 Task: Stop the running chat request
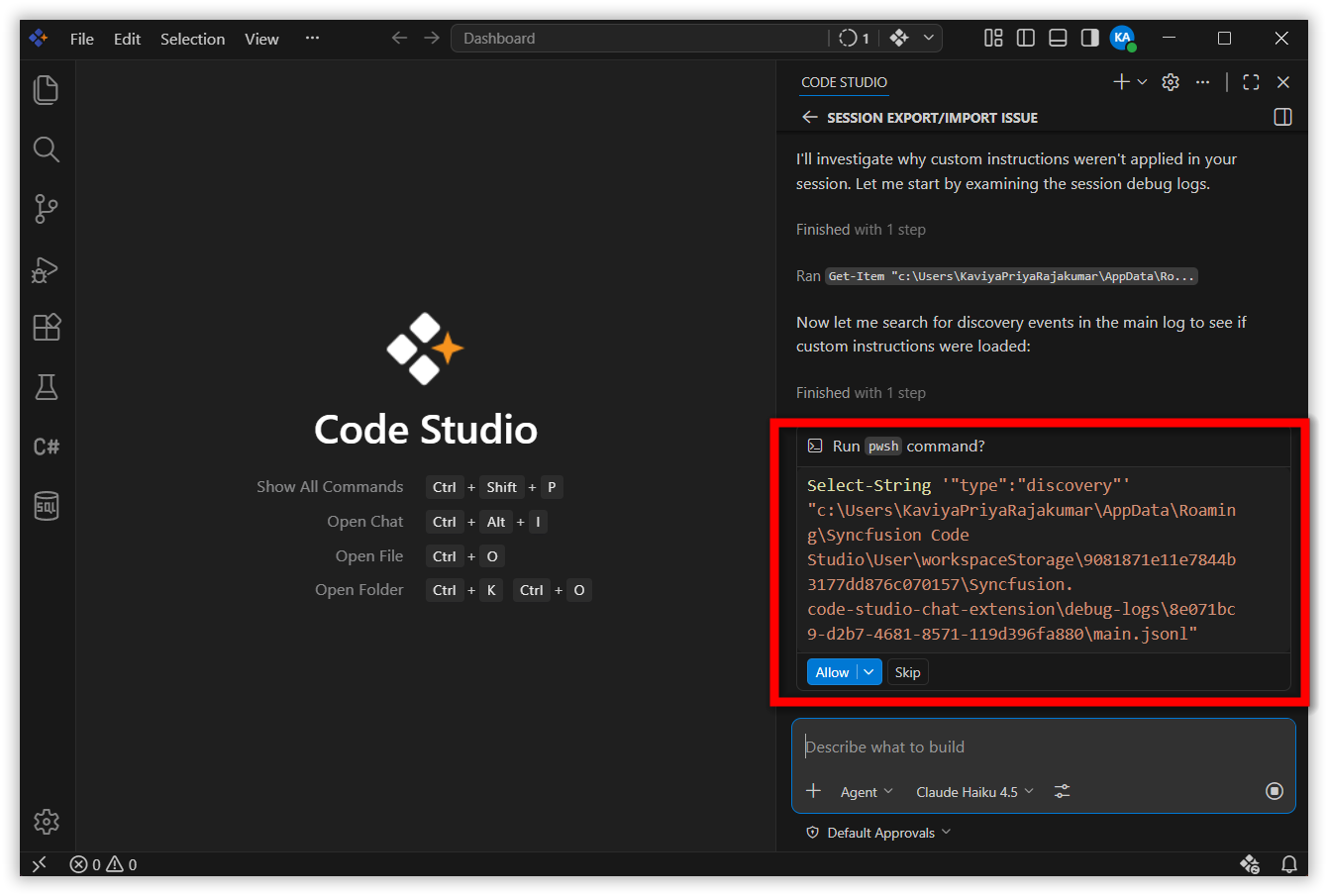(1275, 791)
